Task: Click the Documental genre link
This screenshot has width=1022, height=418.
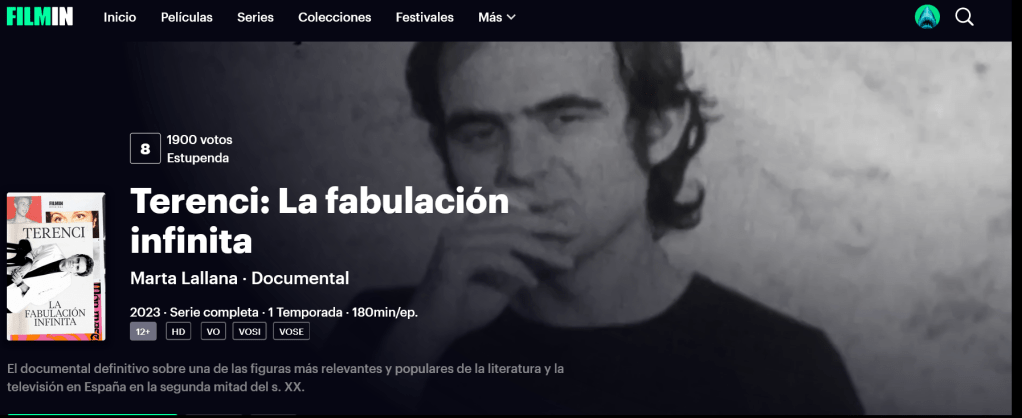Action: point(300,278)
